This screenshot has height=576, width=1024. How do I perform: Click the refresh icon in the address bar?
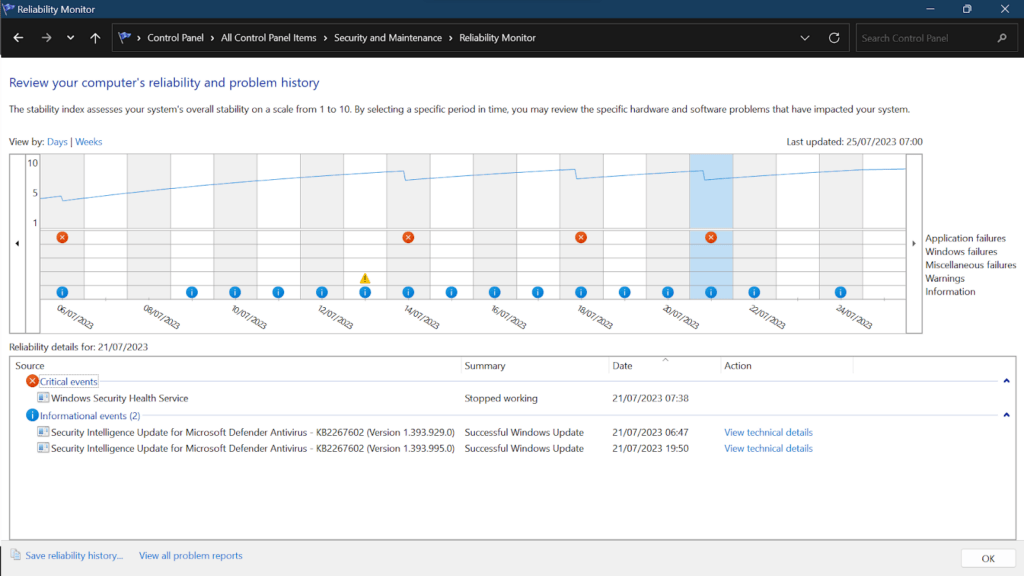[834, 37]
